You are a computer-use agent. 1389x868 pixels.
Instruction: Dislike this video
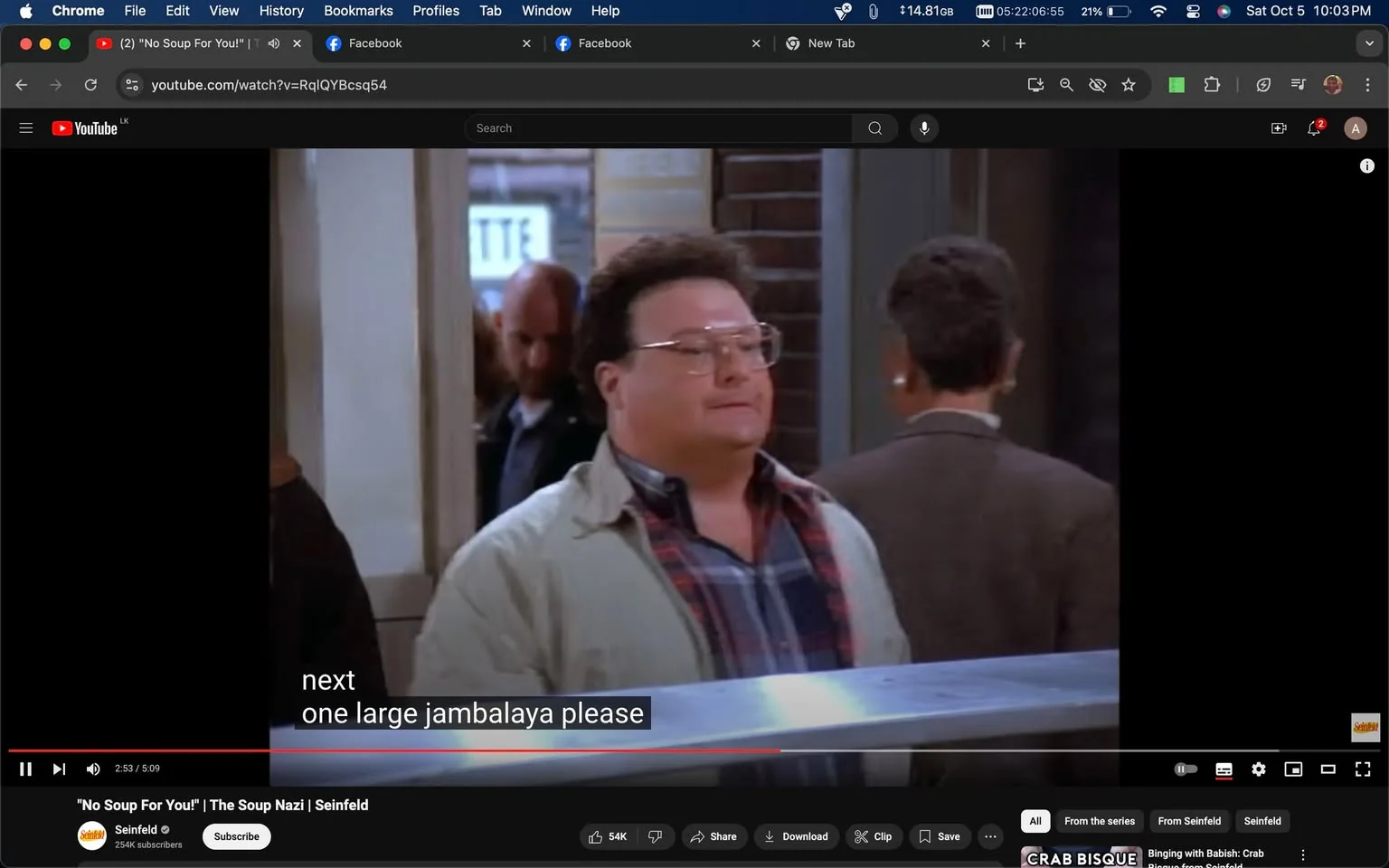[x=656, y=836]
